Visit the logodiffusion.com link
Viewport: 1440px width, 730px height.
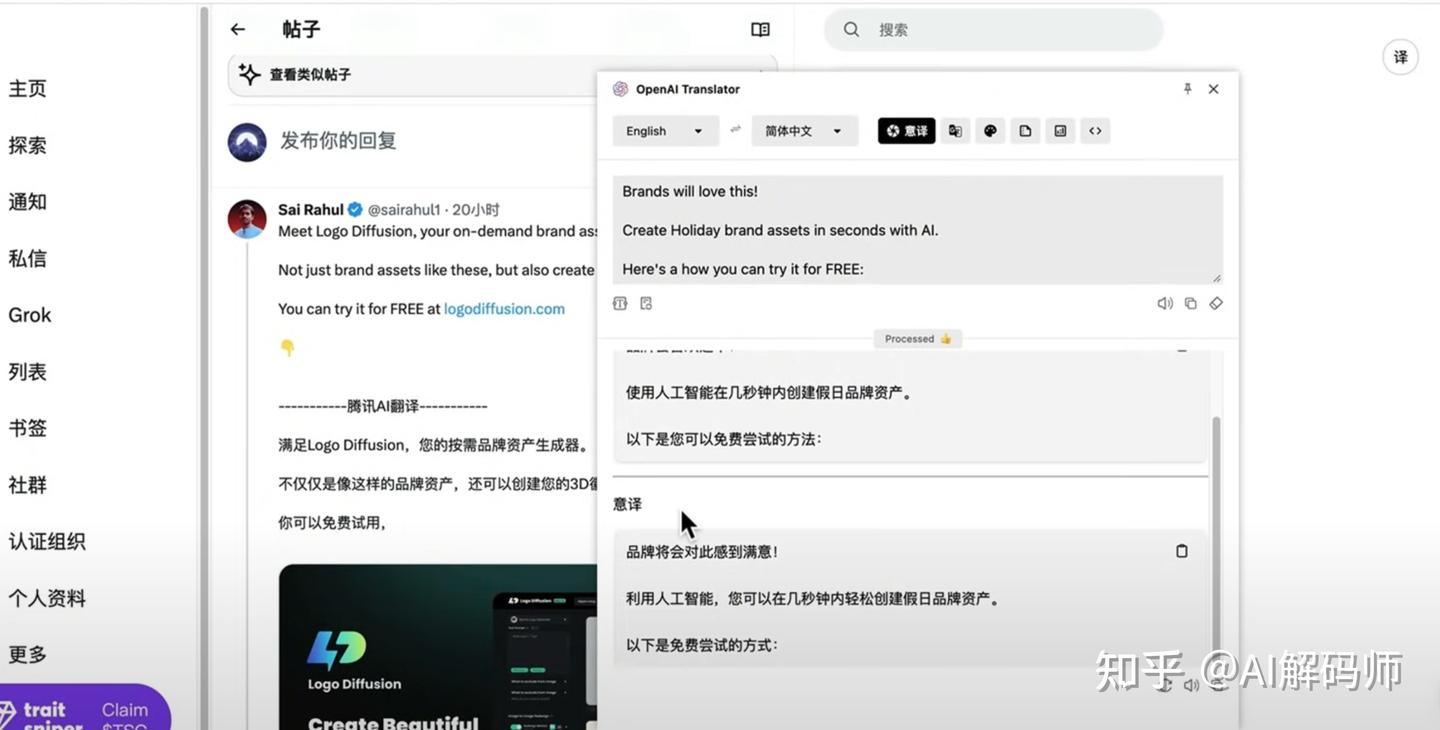[503, 308]
